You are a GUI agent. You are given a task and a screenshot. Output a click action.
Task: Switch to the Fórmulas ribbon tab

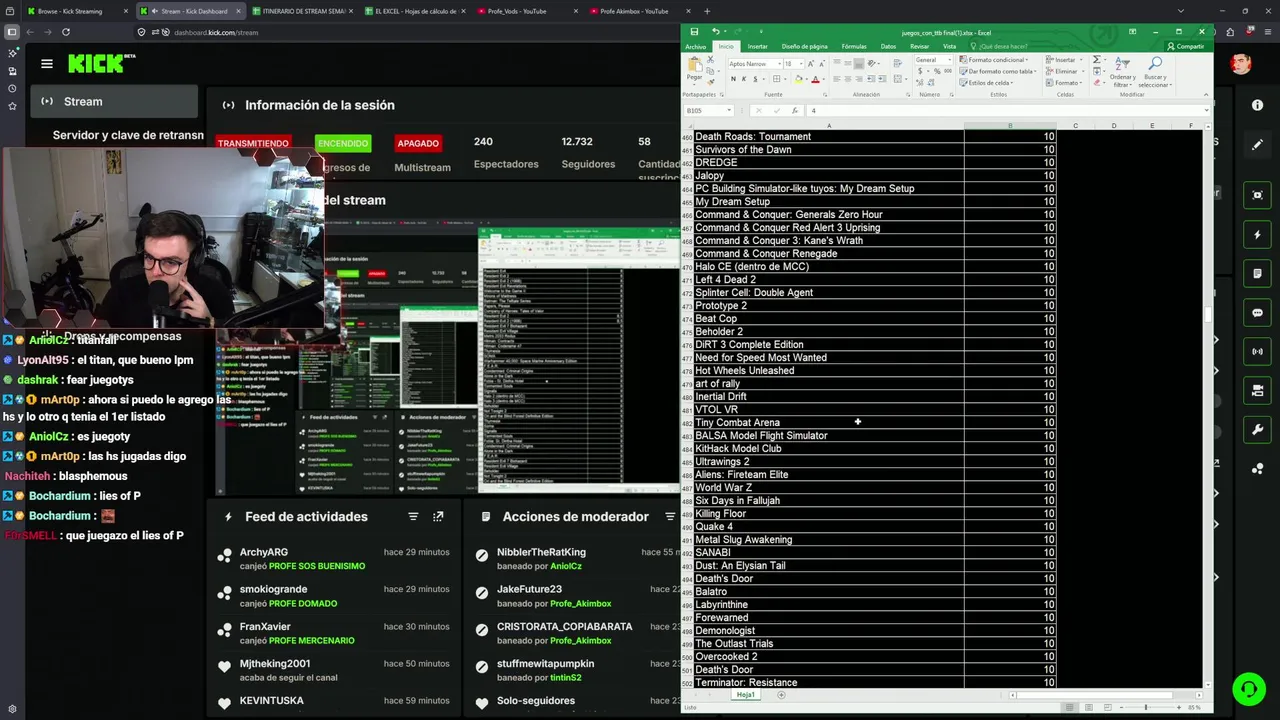coord(854,47)
